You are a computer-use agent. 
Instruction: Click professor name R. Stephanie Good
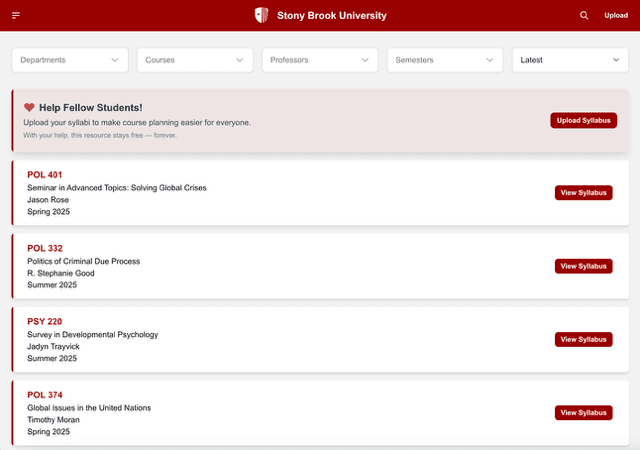click(x=61, y=273)
